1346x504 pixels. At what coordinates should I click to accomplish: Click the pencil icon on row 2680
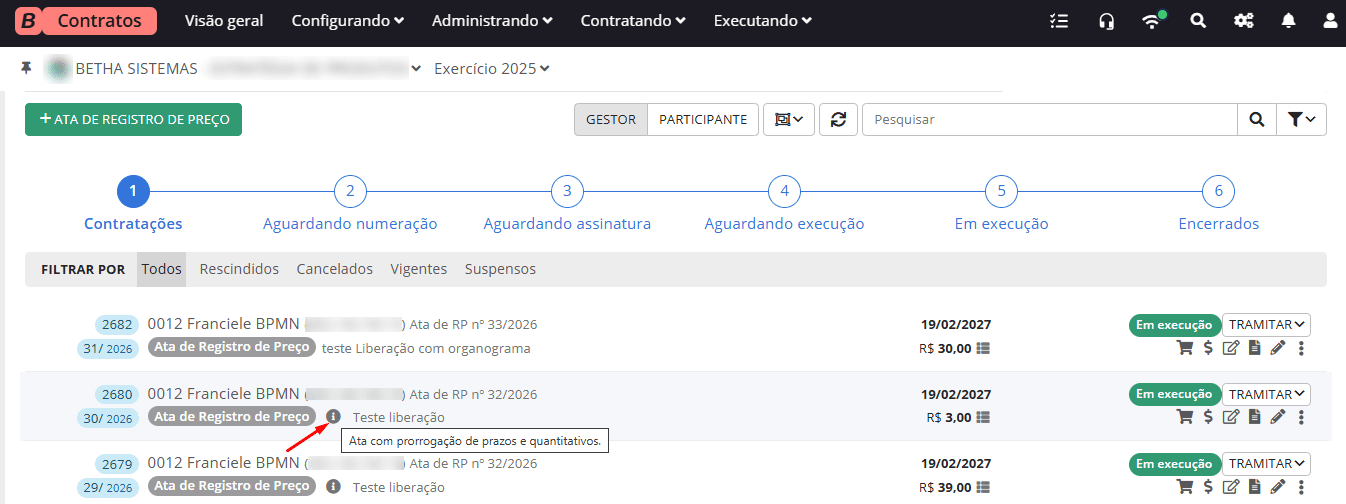1277,417
